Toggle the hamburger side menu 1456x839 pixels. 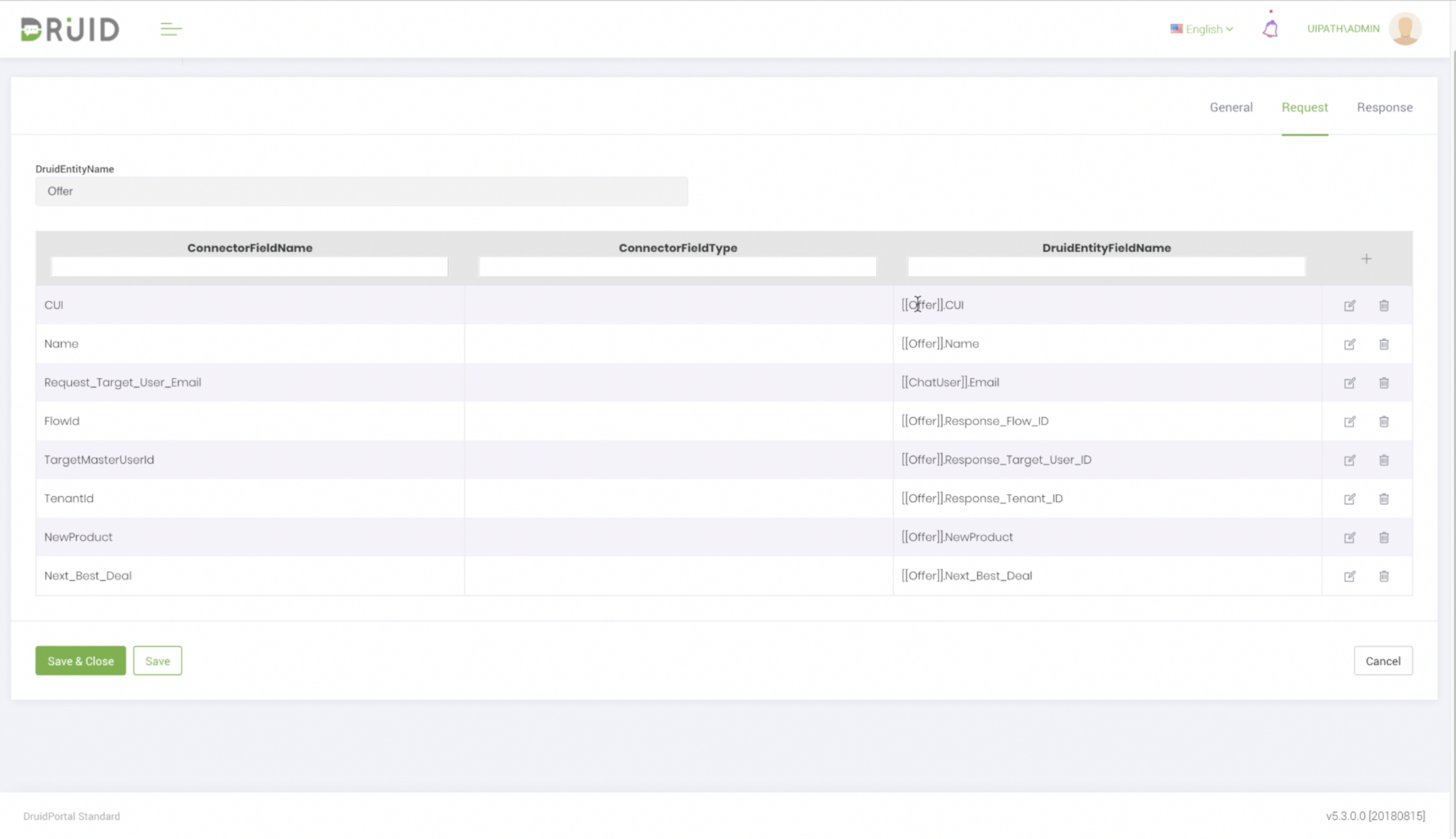point(171,29)
